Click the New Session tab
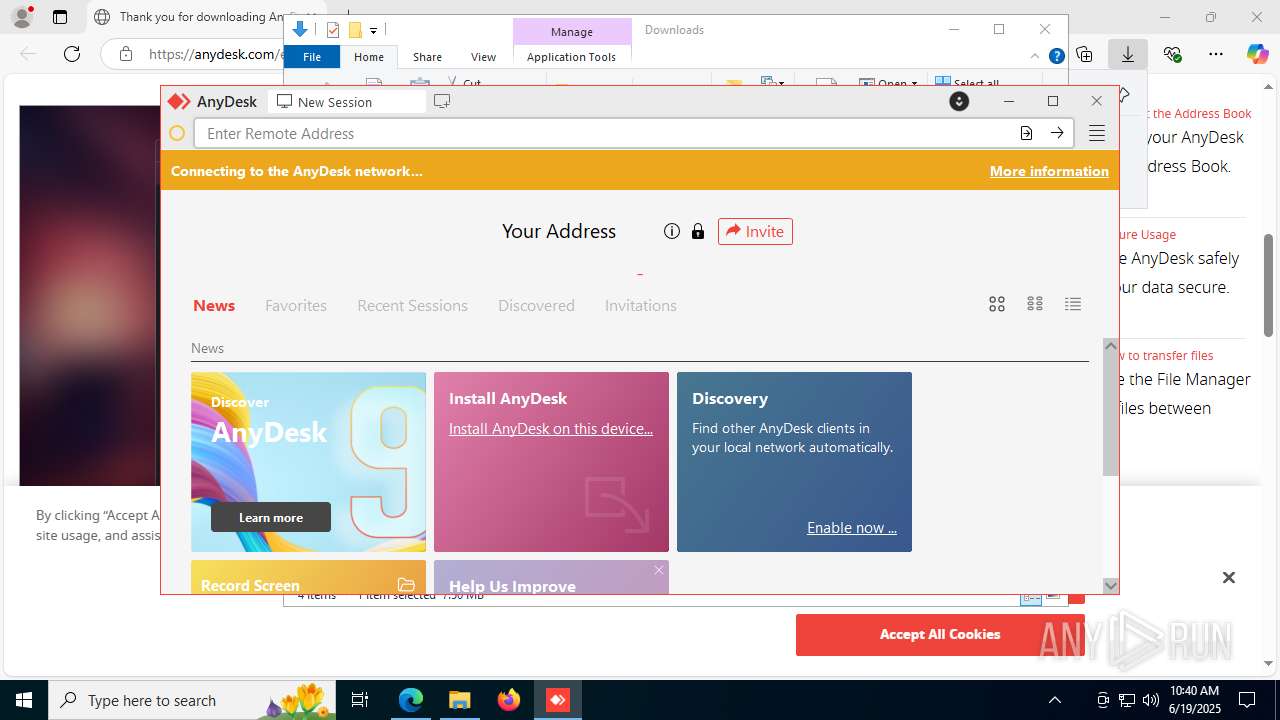The image size is (1280, 720). point(347,101)
